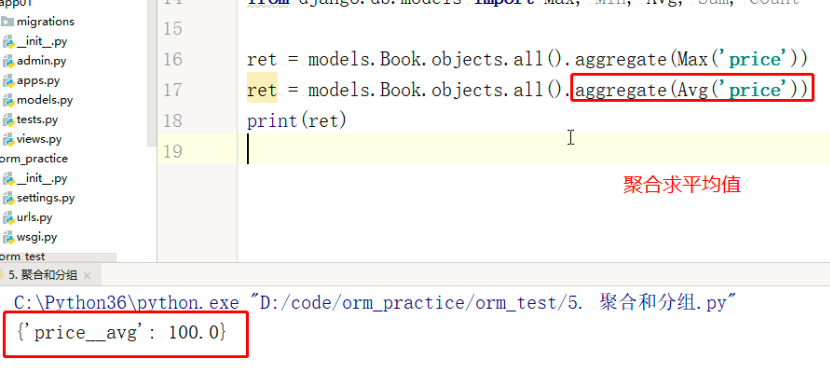Image resolution: width=830 pixels, height=371 pixels.
Task: Click the wsgi.py Python file icon
Action: point(8,237)
